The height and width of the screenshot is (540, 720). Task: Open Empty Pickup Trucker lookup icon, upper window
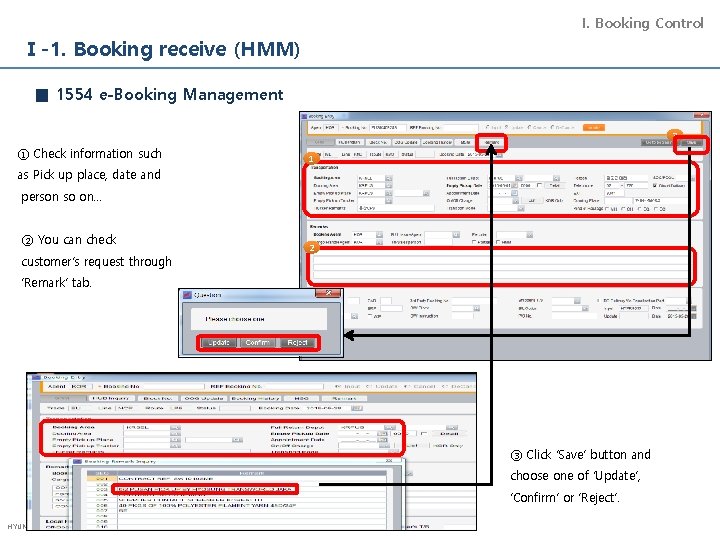point(389,201)
